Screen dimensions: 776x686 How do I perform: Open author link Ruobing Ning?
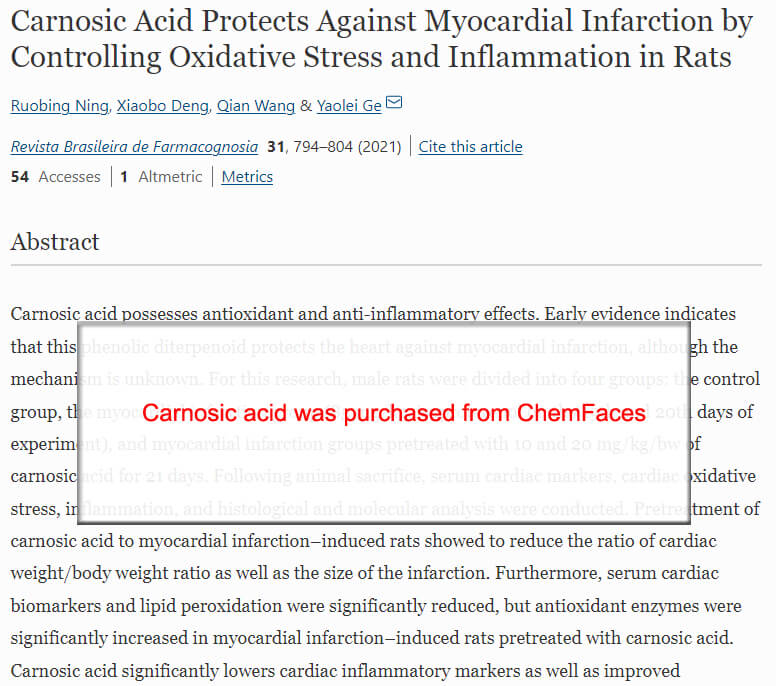59,106
